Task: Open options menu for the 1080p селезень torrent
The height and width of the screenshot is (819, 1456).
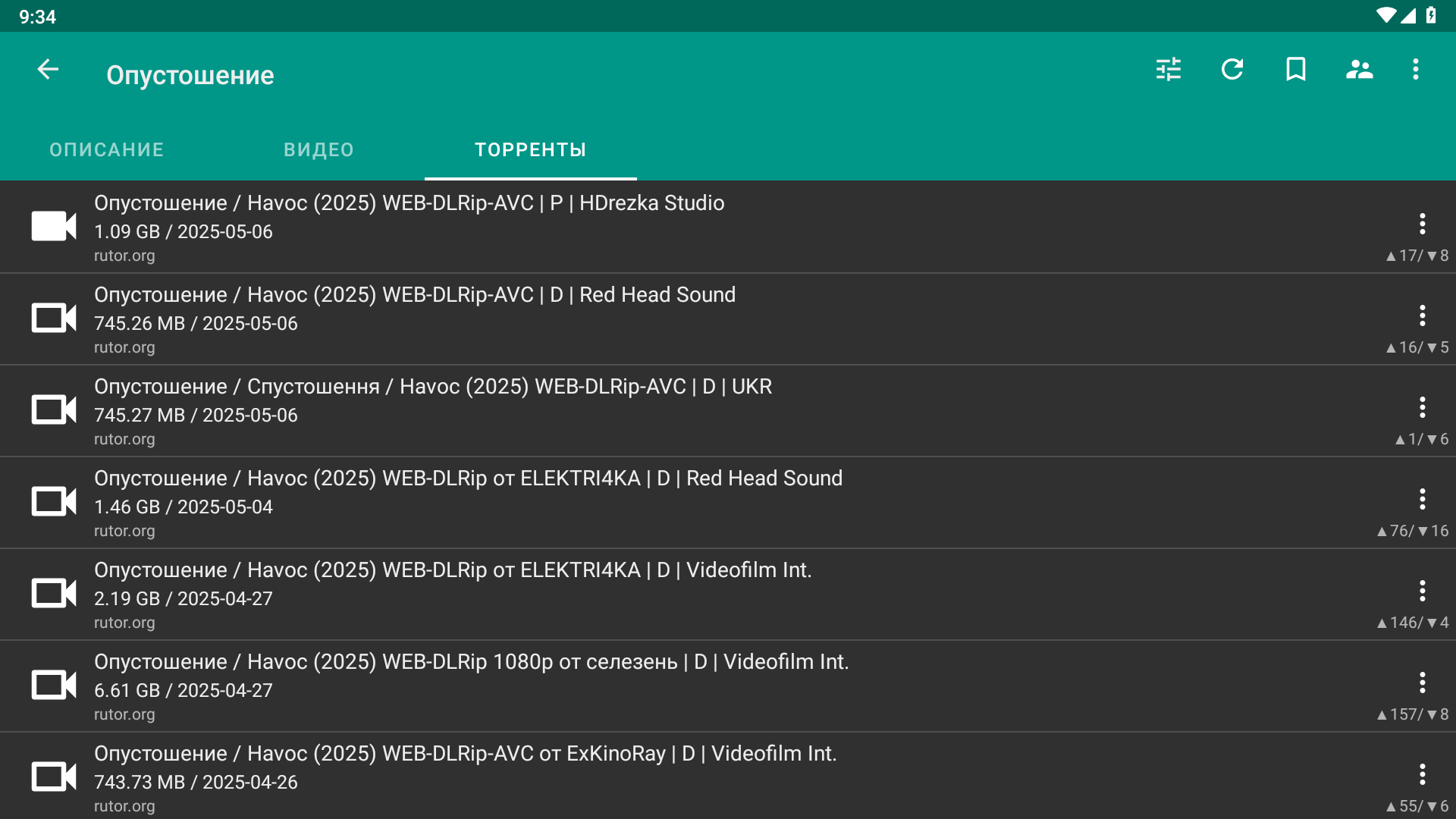Action: point(1422,682)
